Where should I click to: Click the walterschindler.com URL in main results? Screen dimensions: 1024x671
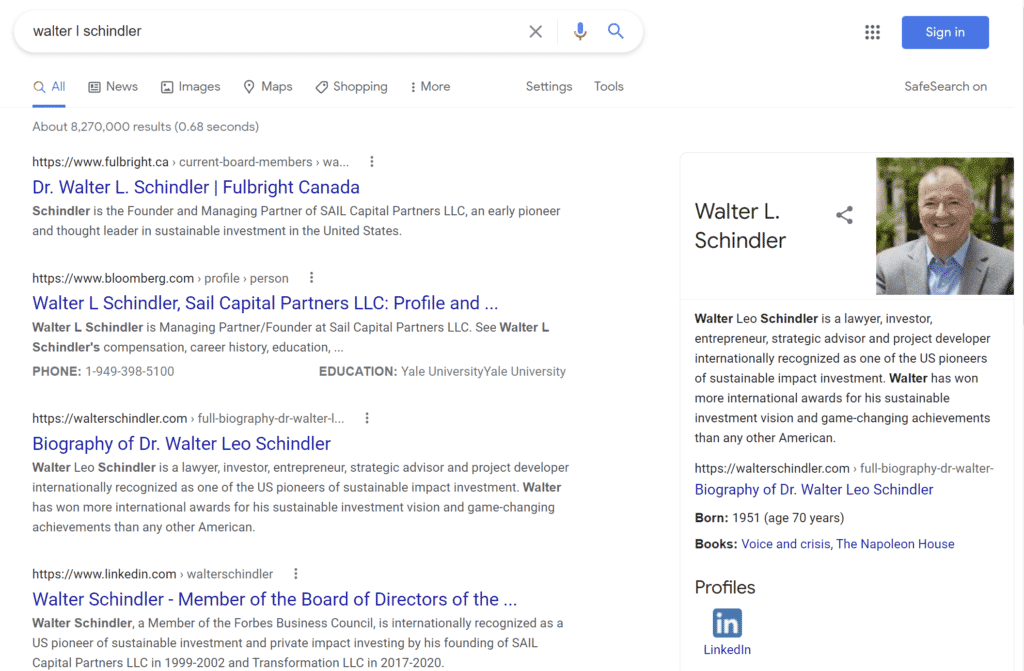[188, 418]
